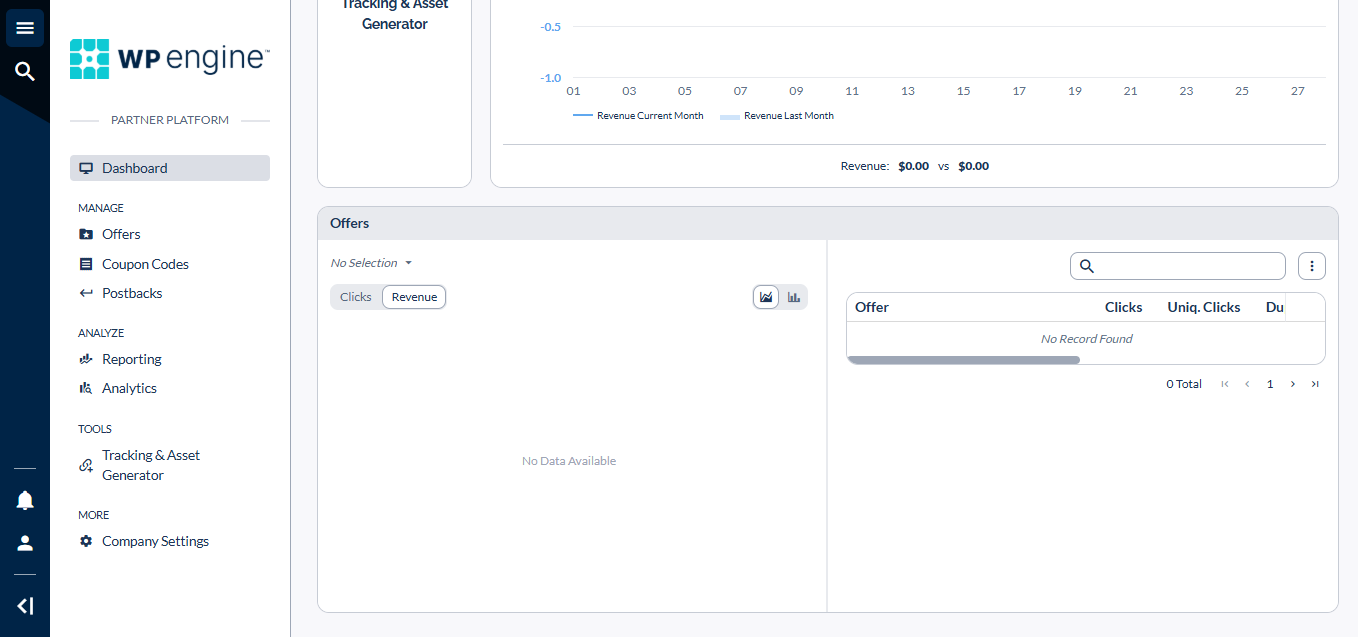This screenshot has height=637, width=1358.
Task: Click the Company Settings gear icon
Action: pyautogui.click(x=86, y=541)
